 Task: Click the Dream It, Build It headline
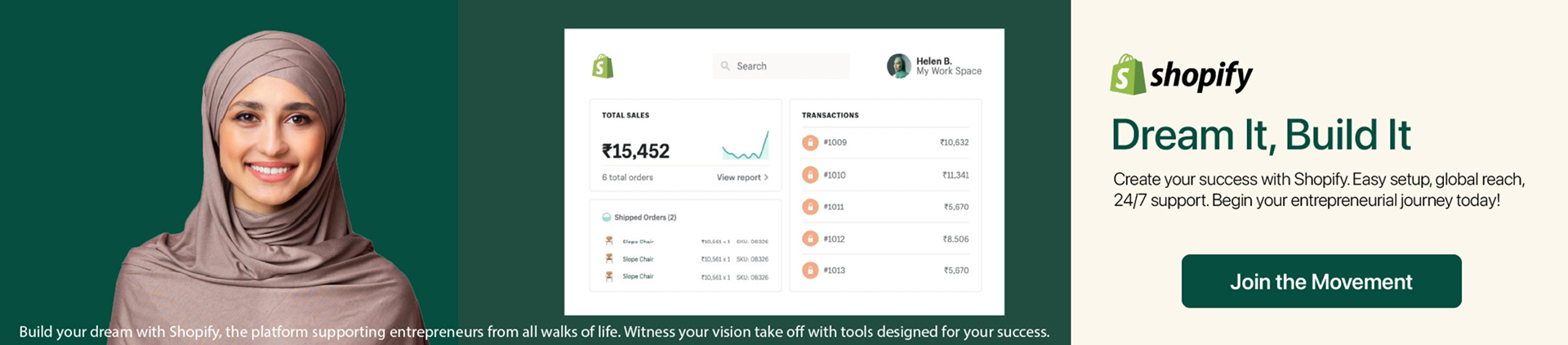point(1261,135)
